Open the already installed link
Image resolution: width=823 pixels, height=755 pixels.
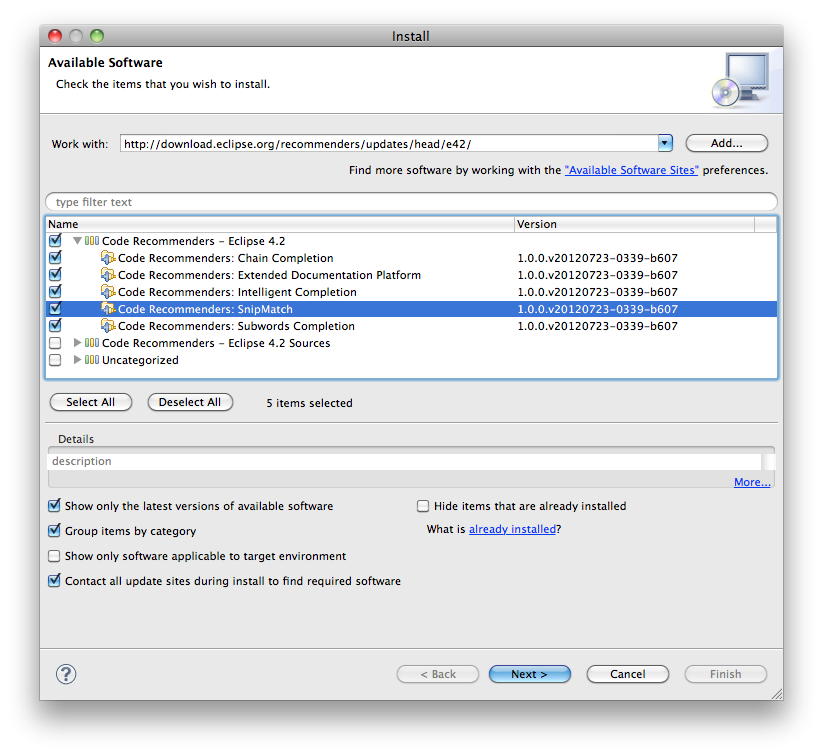click(x=512, y=529)
